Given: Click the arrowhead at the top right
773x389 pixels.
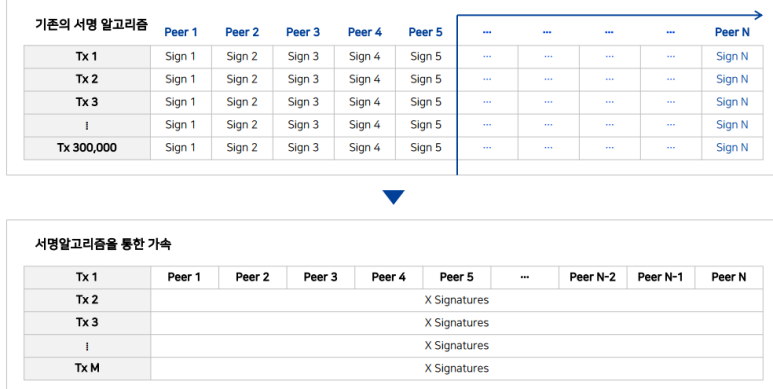Looking at the screenshot, I should (x=758, y=15).
